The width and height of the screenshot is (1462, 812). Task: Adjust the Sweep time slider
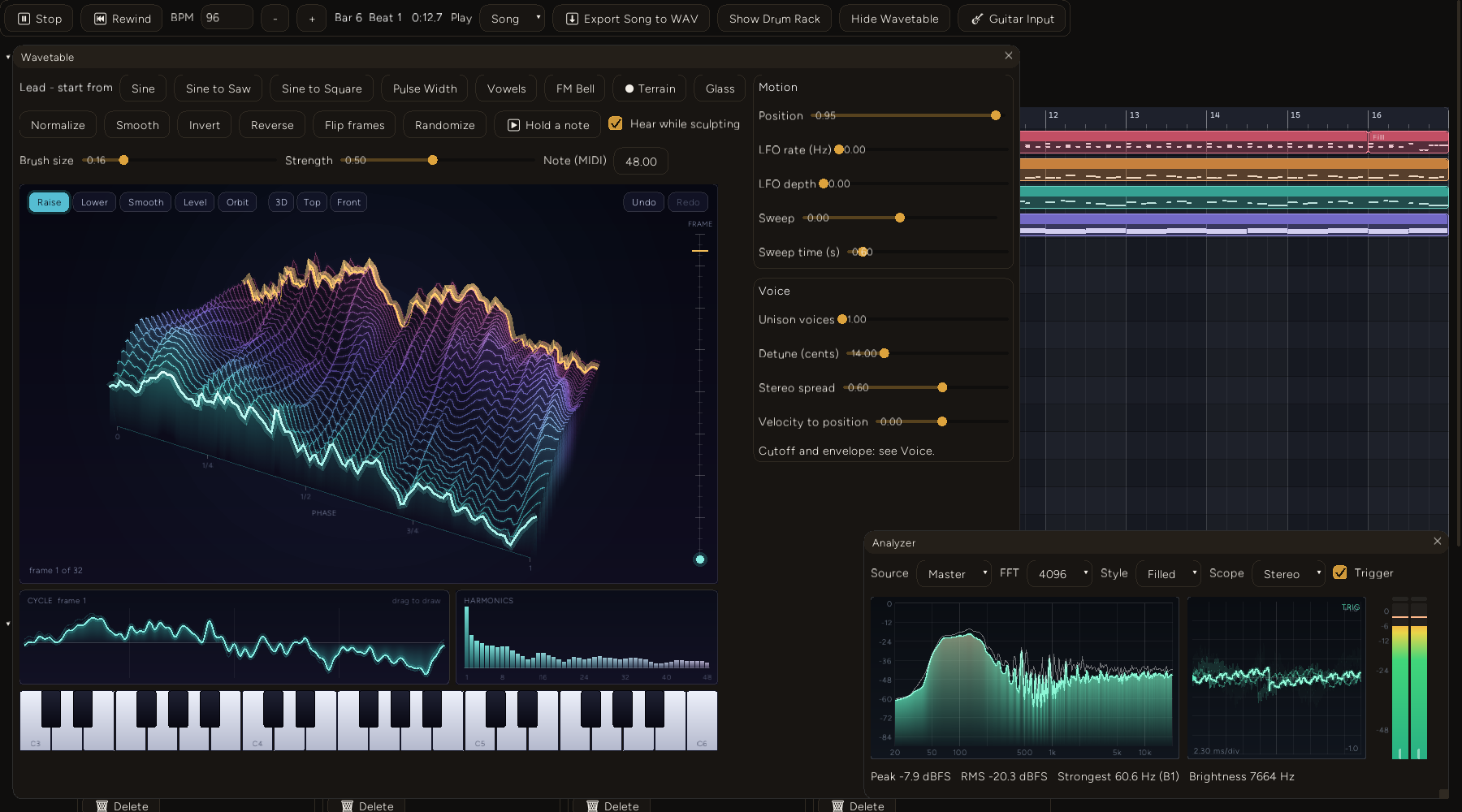(x=928, y=252)
